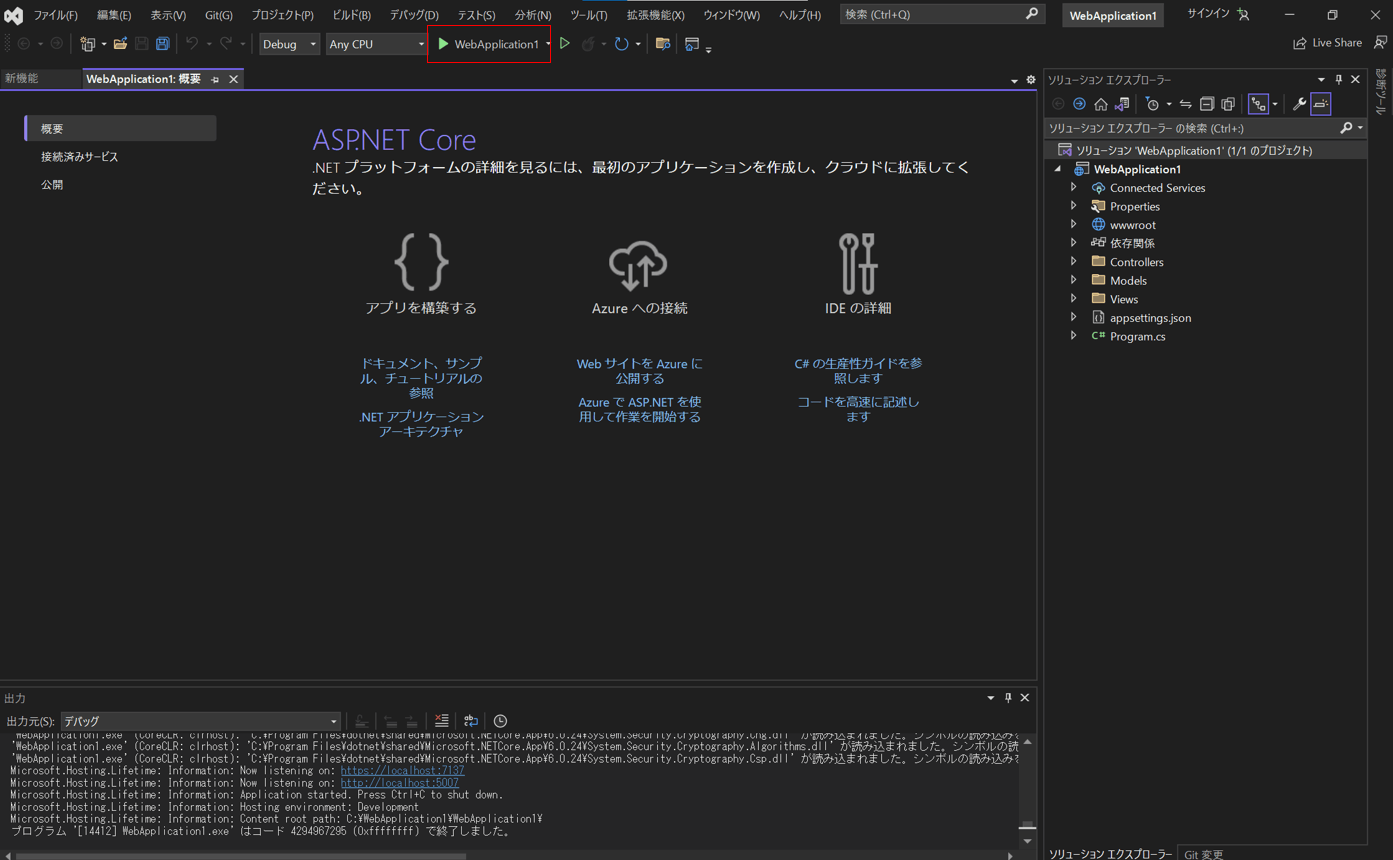Click the Find in Files folder icon
The width and height of the screenshot is (1393, 860).
662,44
